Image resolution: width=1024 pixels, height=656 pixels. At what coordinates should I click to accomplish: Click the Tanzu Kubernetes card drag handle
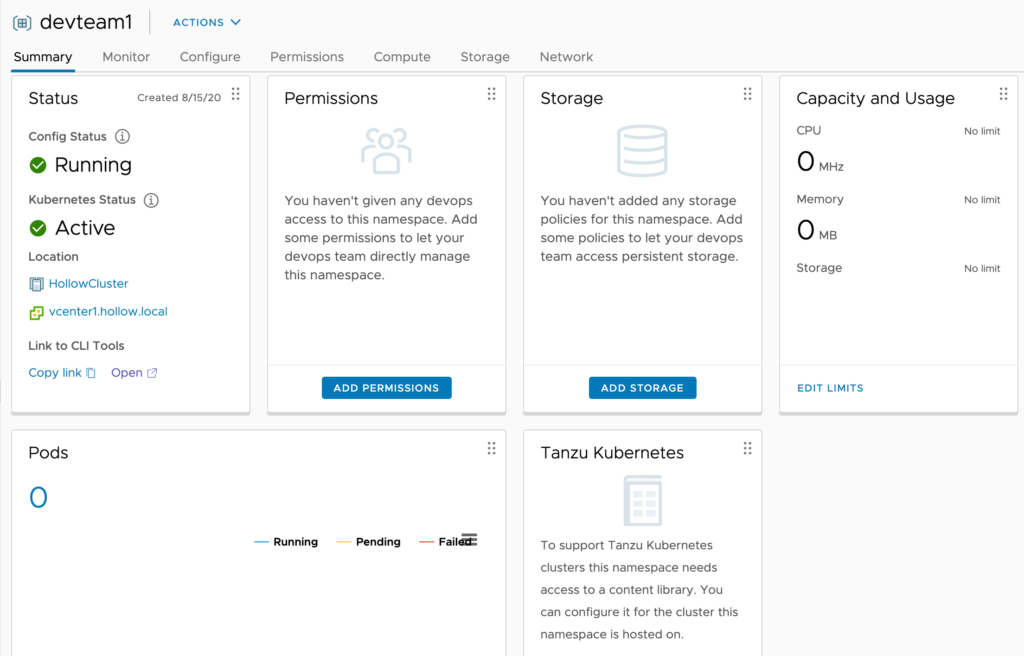[747, 448]
